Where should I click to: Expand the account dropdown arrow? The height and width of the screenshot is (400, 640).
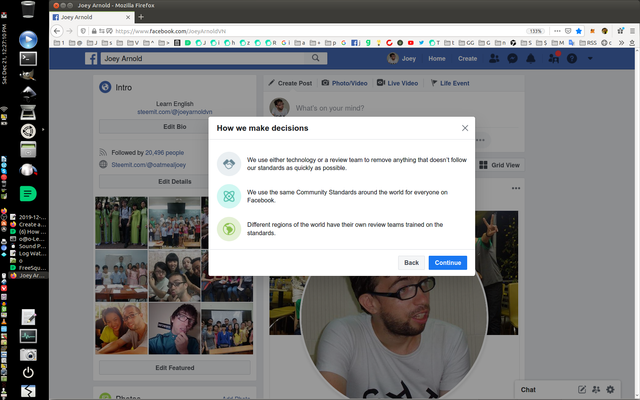590,58
